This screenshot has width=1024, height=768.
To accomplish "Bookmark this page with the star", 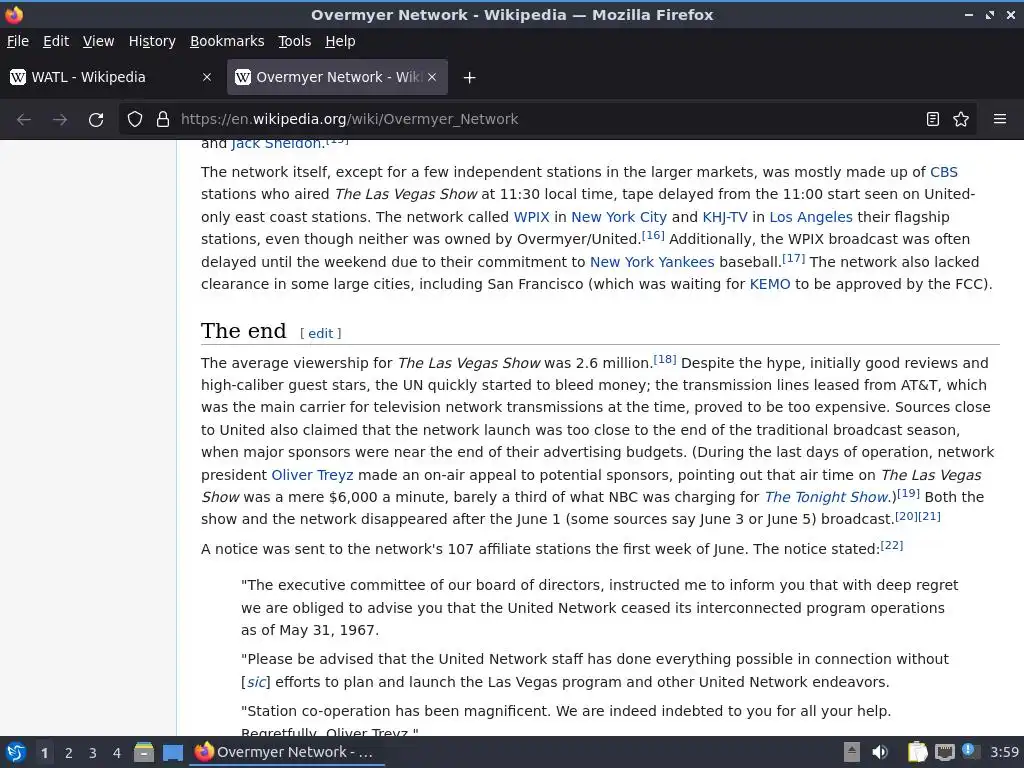I will click(961, 119).
